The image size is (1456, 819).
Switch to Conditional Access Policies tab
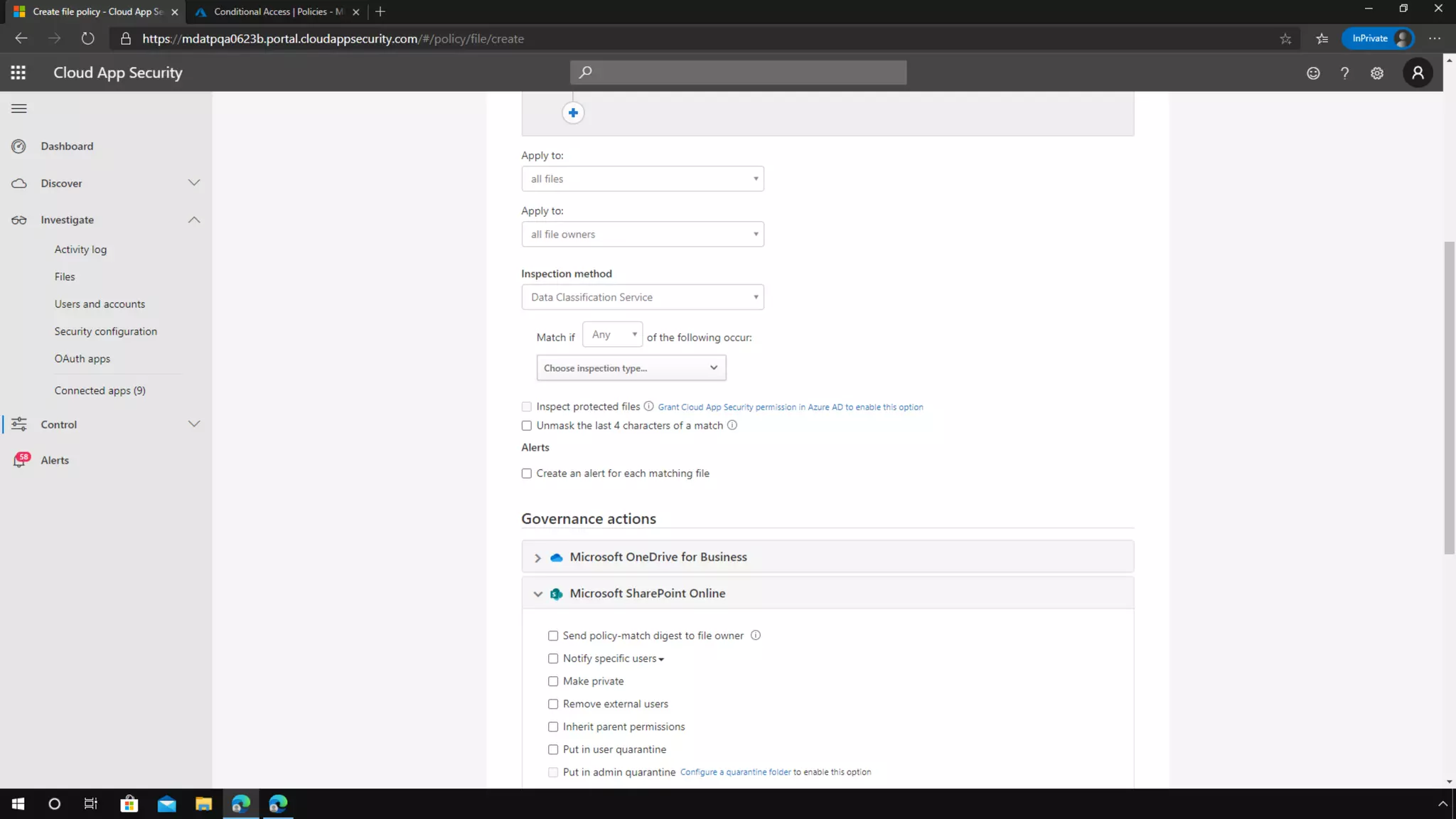(278, 11)
